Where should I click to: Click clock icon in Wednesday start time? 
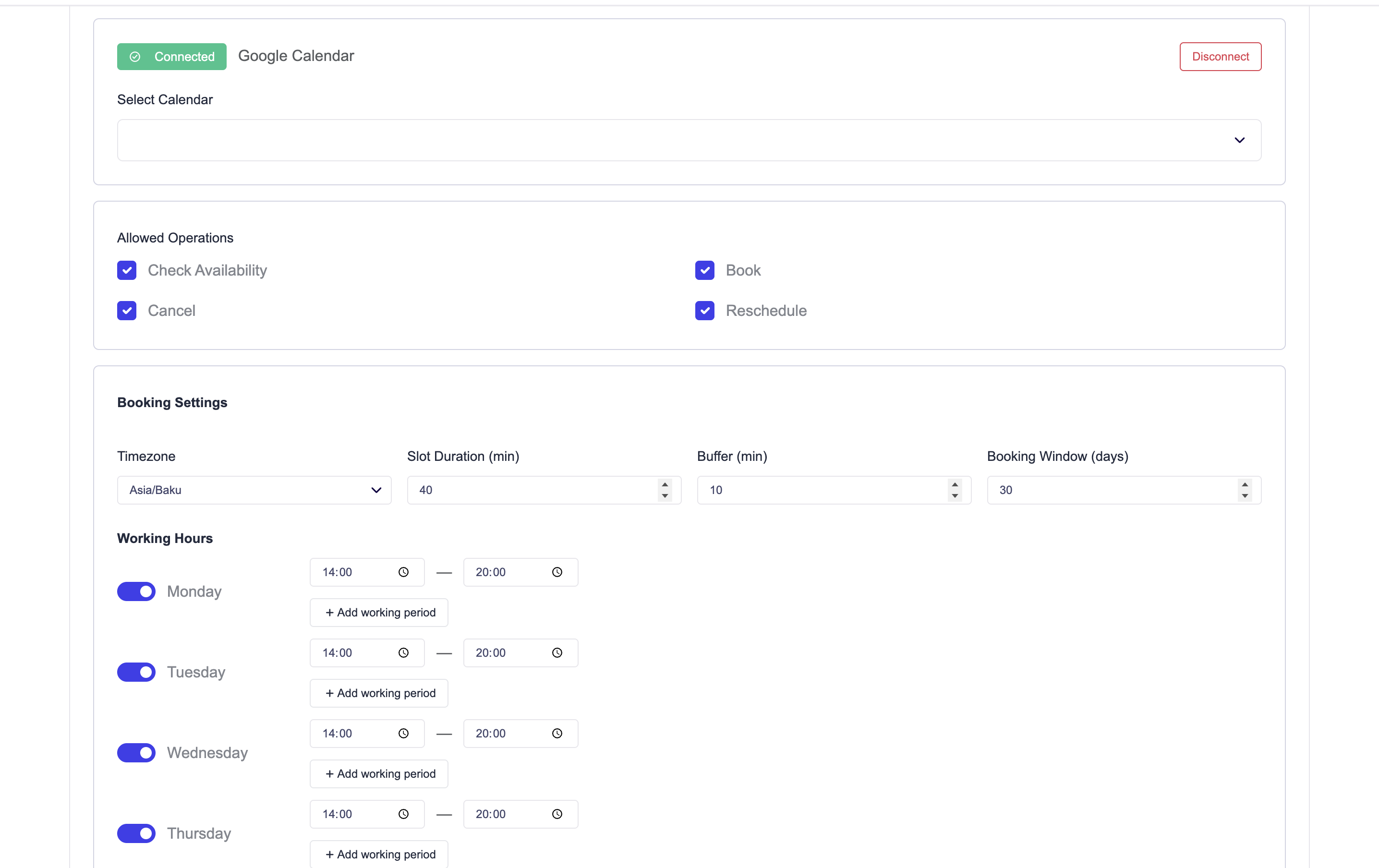point(403,734)
